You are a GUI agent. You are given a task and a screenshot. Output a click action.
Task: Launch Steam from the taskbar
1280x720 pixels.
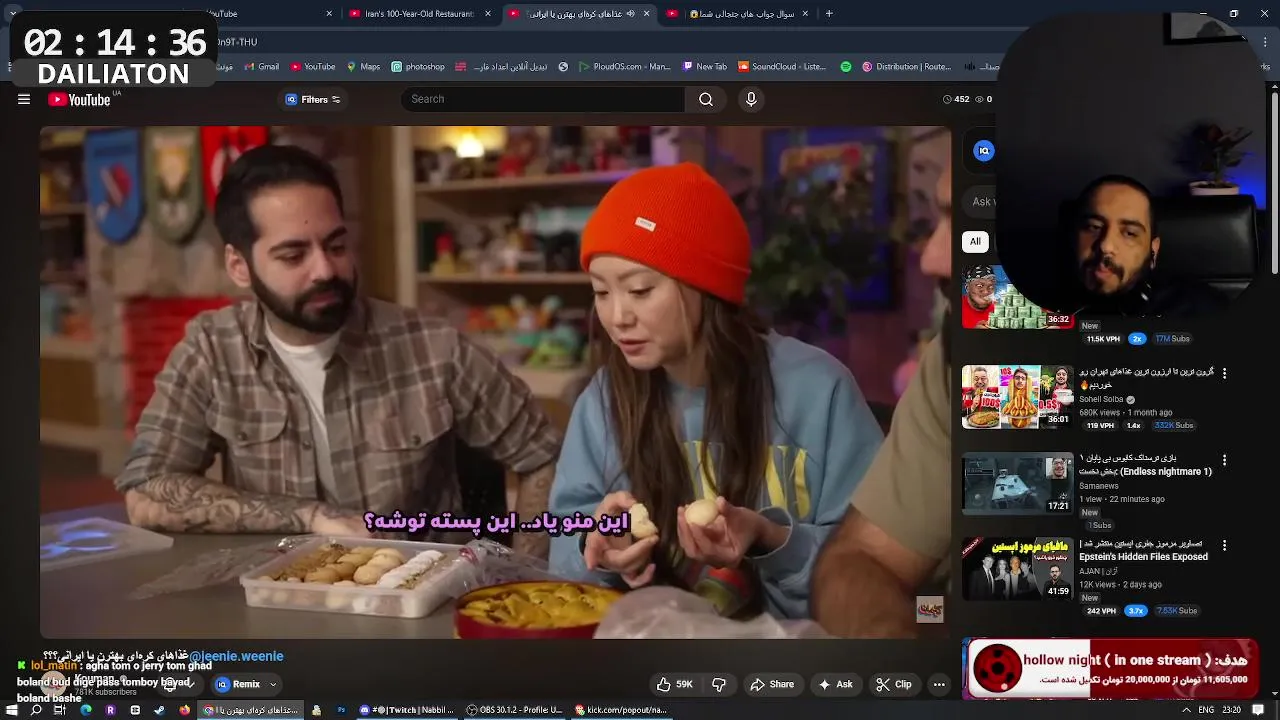click(159, 710)
